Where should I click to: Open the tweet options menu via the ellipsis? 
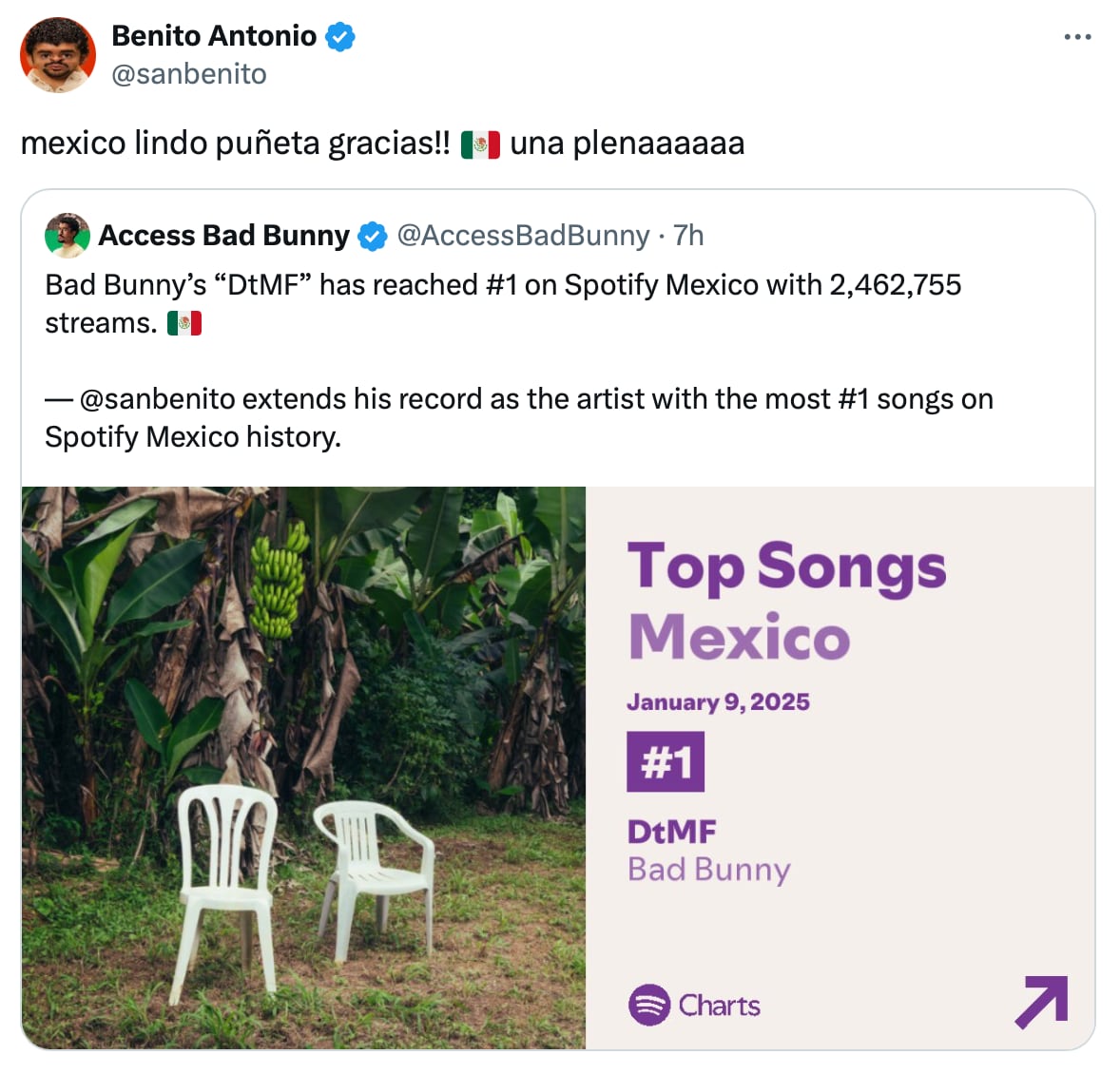coord(1077,36)
